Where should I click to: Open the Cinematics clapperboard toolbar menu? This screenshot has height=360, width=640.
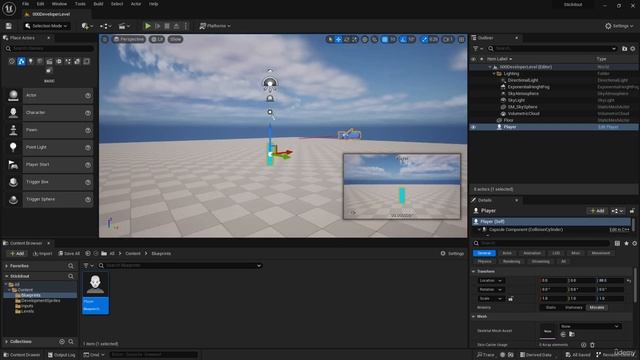coord(124,26)
